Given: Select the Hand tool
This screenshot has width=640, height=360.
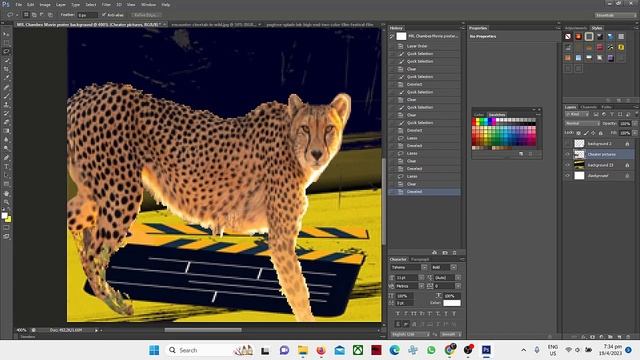Looking at the screenshot, I should tap(6, 193).
